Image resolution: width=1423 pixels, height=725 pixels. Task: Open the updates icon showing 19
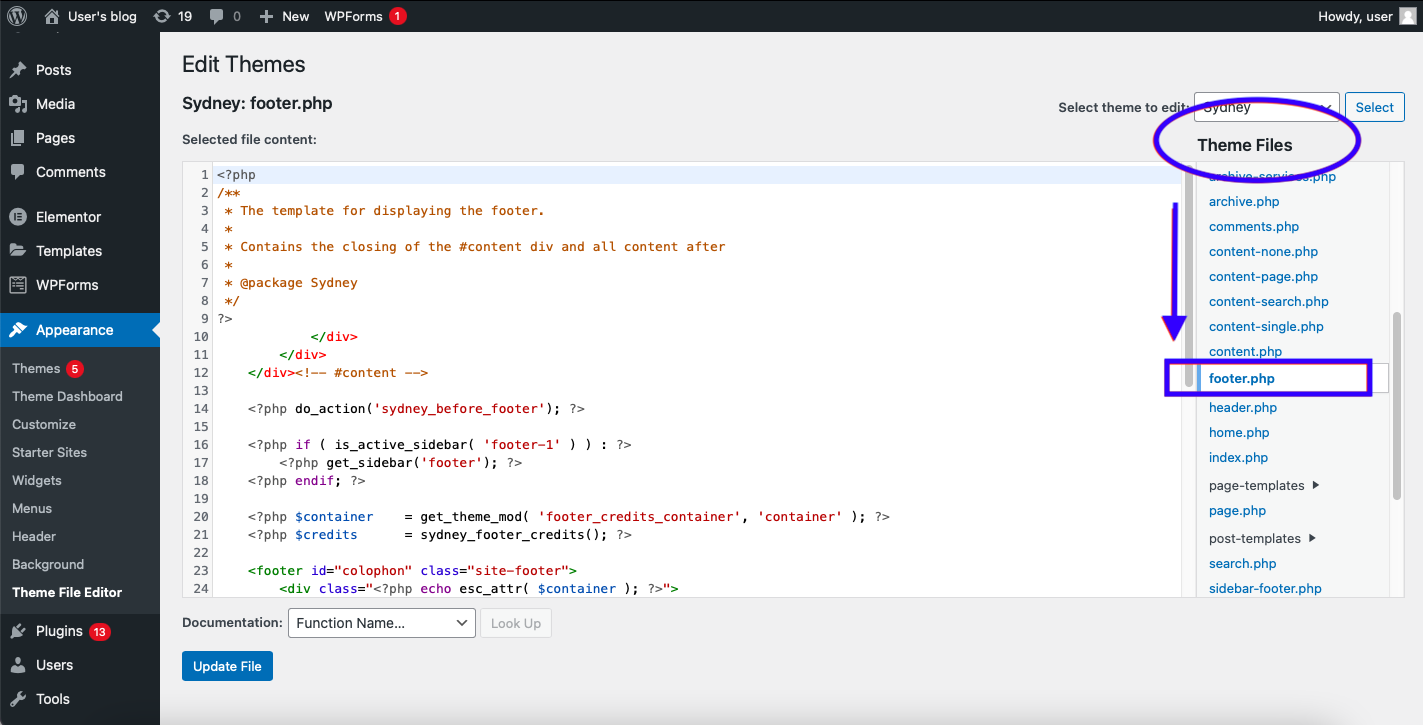[x=161, y=16]
